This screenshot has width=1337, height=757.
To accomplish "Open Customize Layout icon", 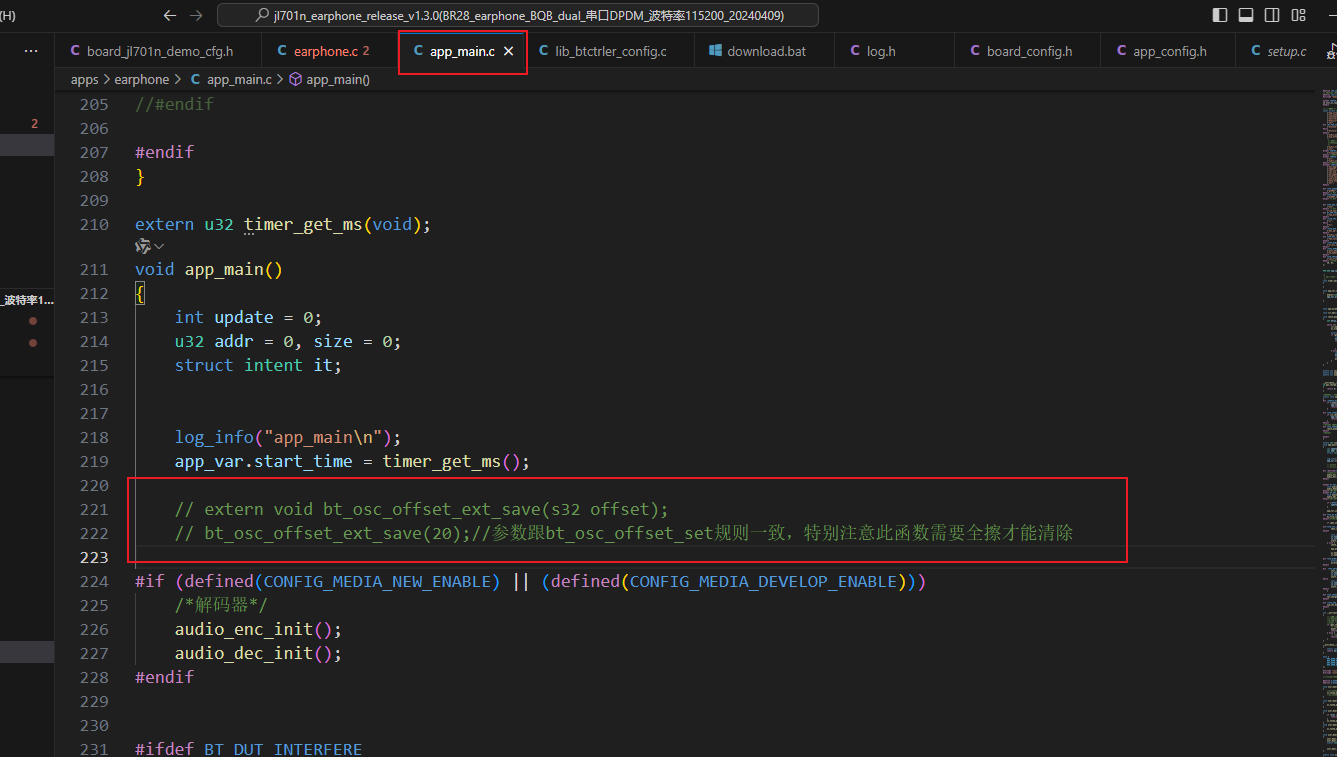I will point(1298,15).
